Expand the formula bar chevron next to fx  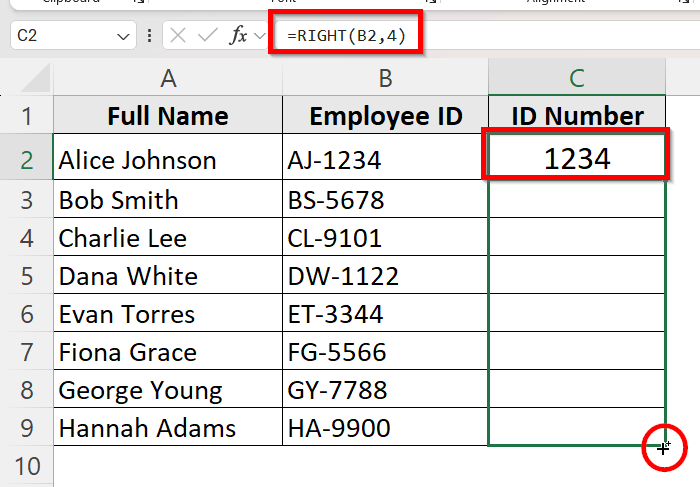[260, 36]
